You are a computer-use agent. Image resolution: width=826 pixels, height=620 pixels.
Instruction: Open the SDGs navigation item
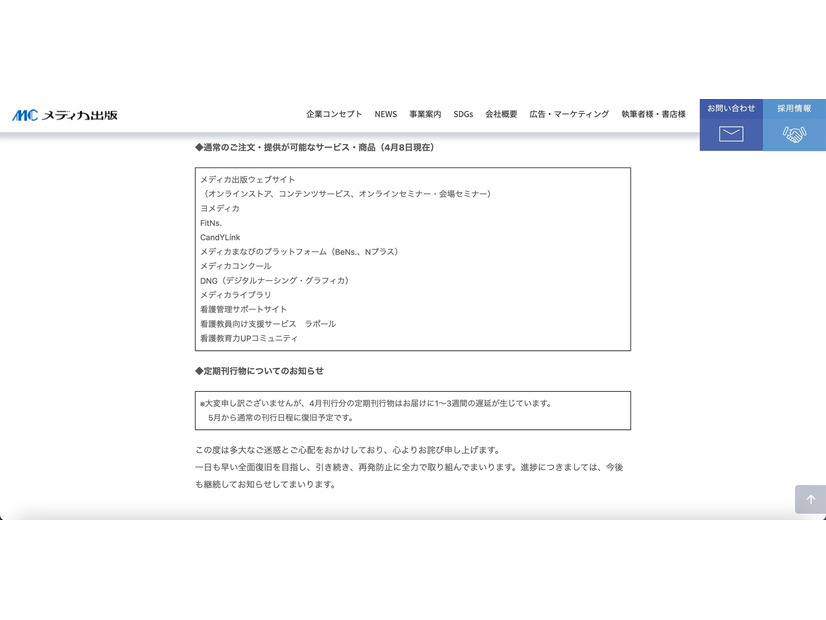click(x=463, y=114)
